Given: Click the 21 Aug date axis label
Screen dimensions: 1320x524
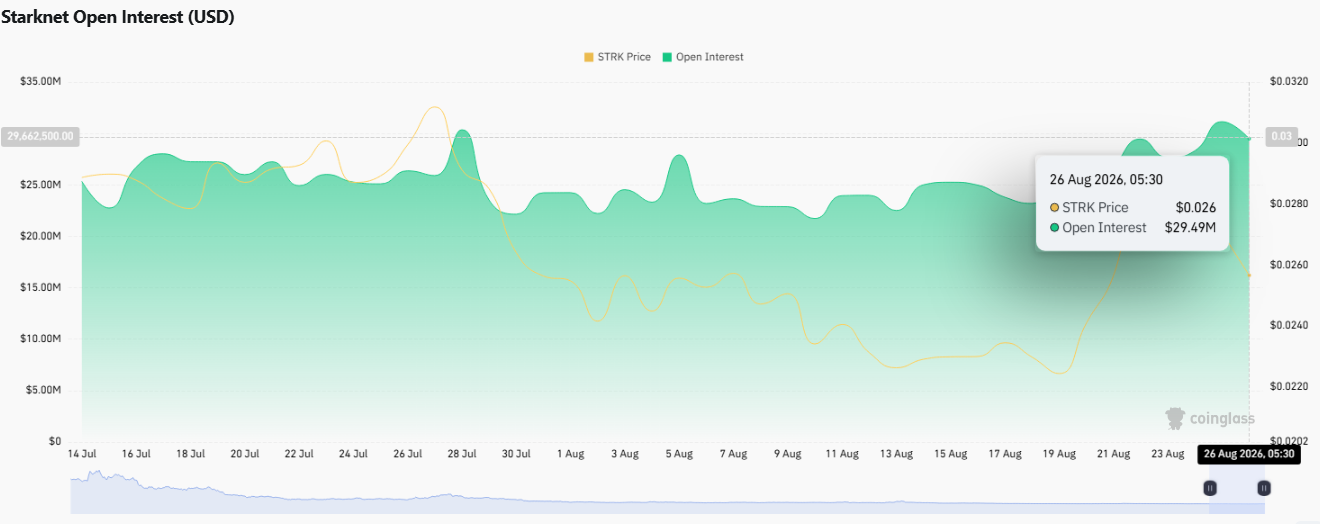Looking at the screenshot, I should (1112, 453).
